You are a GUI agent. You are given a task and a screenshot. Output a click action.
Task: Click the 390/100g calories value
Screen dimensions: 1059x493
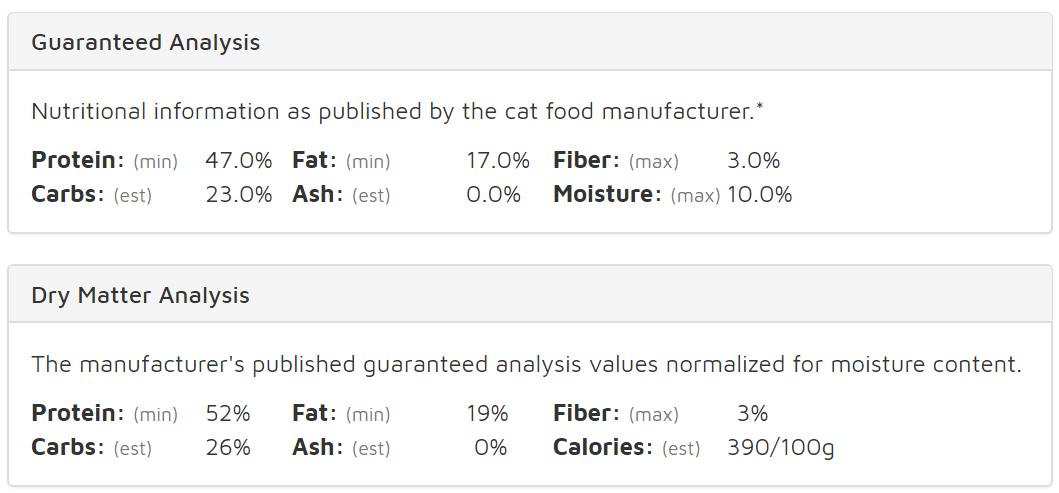[x=780, y=447]
